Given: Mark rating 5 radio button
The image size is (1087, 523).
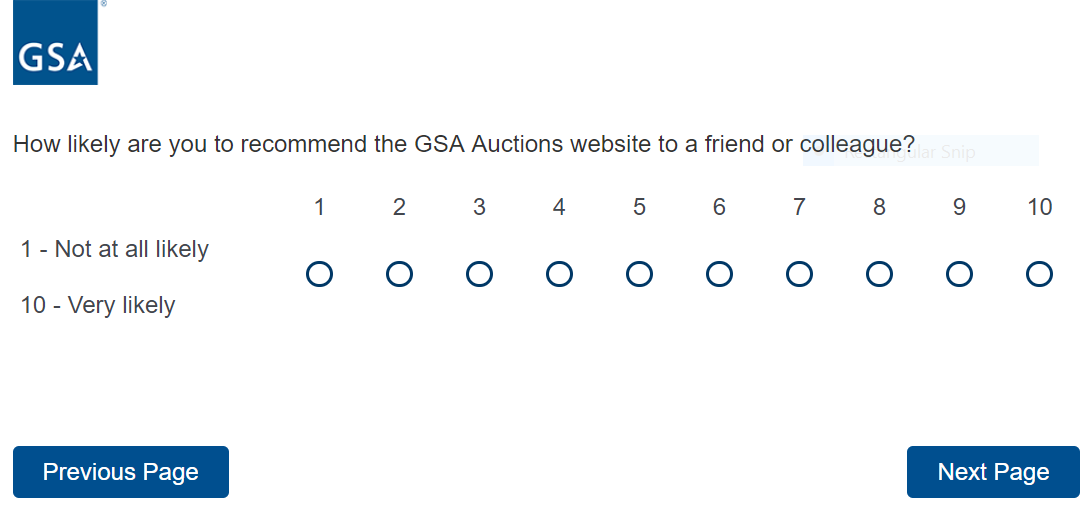Looking at the screenshot, I should click(x=639, y=274).
